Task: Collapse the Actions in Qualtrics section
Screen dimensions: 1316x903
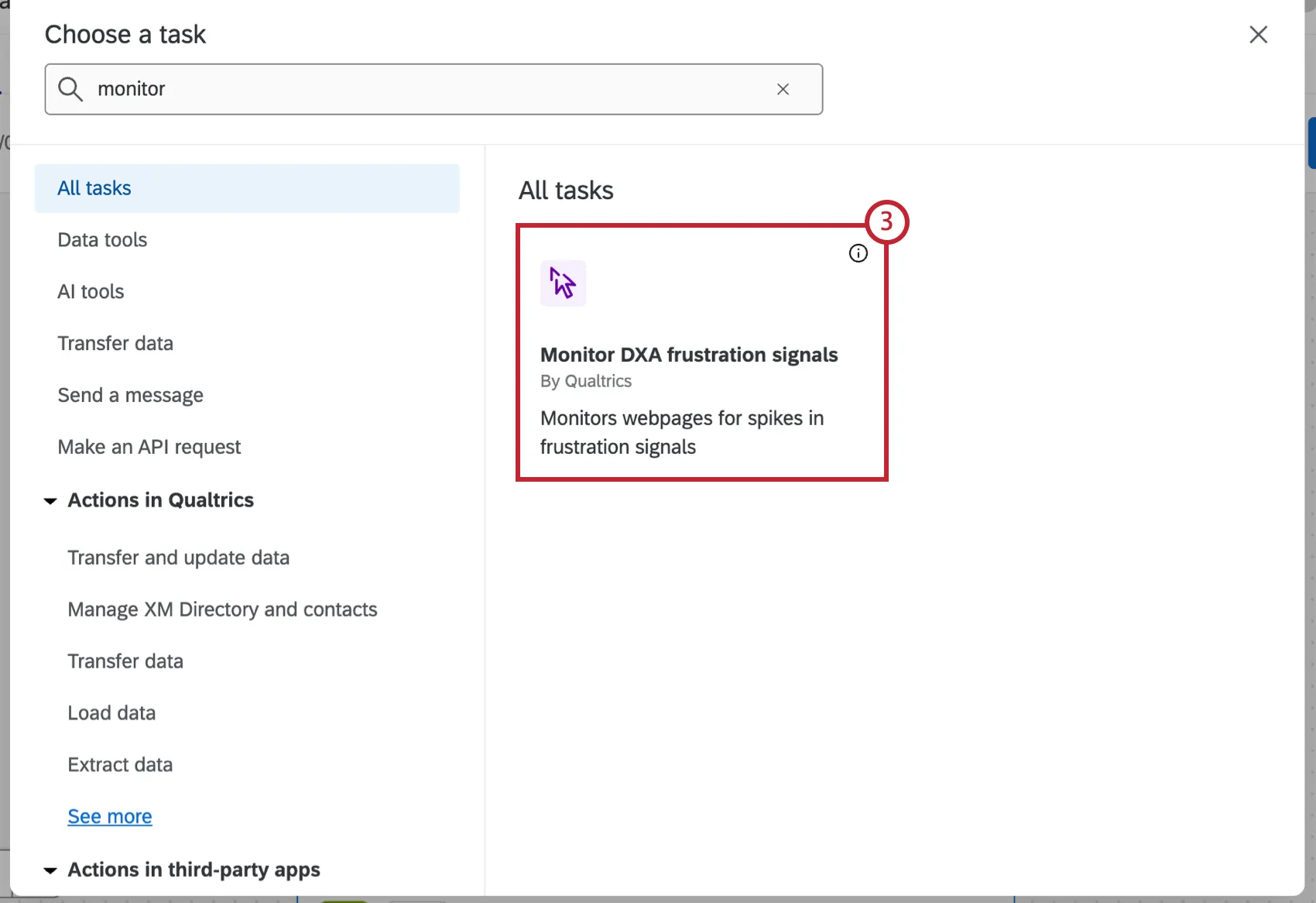Action: (50, 501)
